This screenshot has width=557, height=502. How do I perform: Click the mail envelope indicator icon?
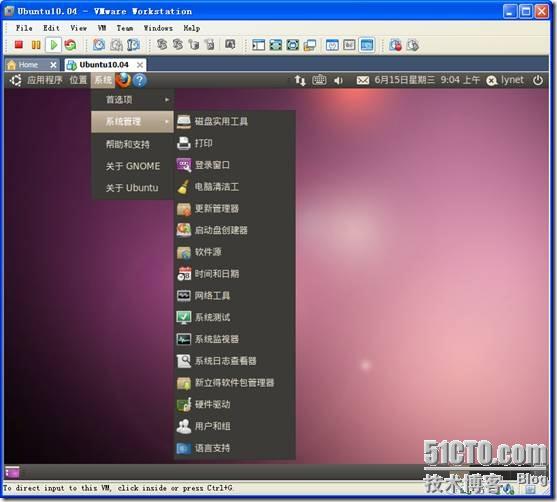[362, 81]
